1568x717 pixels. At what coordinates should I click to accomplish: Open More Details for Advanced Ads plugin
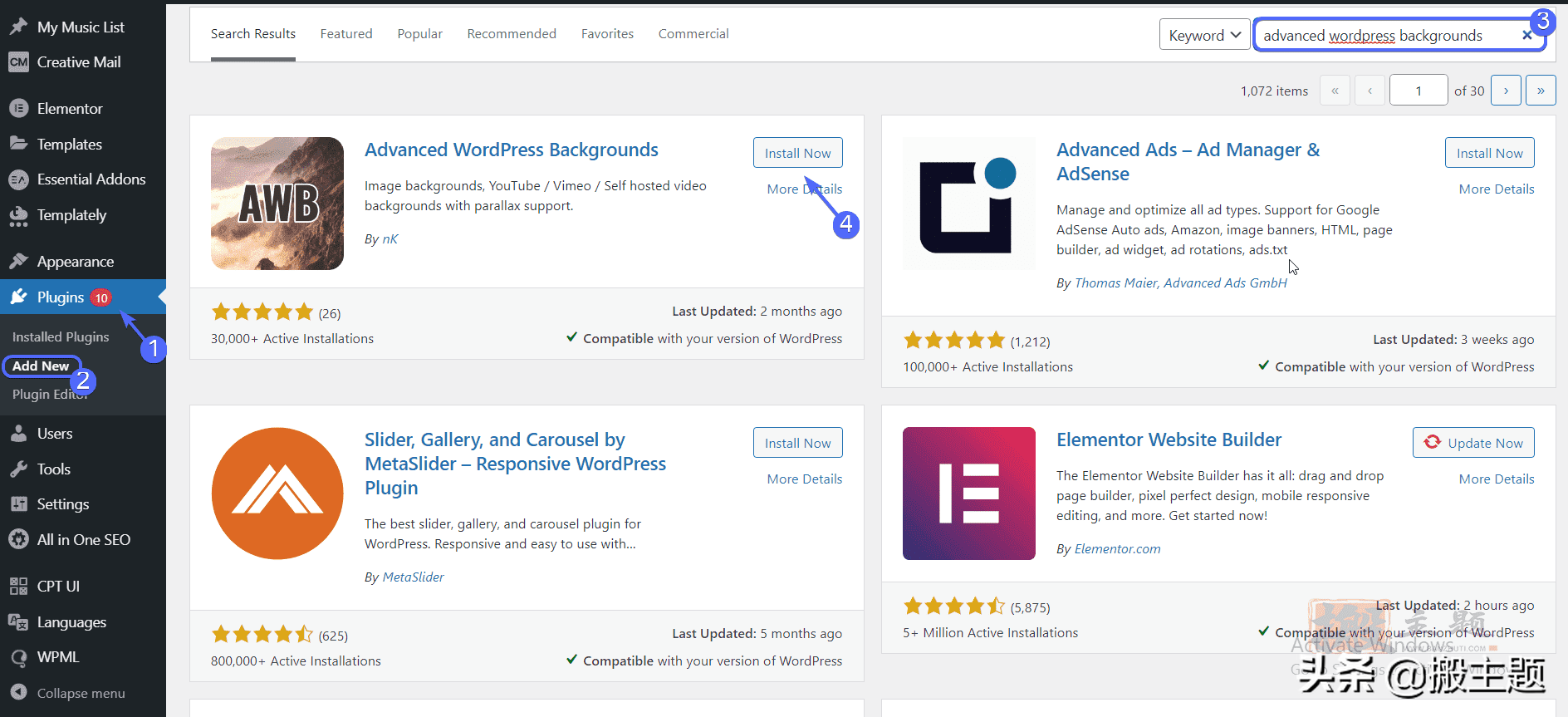[x=1497, y=189]
